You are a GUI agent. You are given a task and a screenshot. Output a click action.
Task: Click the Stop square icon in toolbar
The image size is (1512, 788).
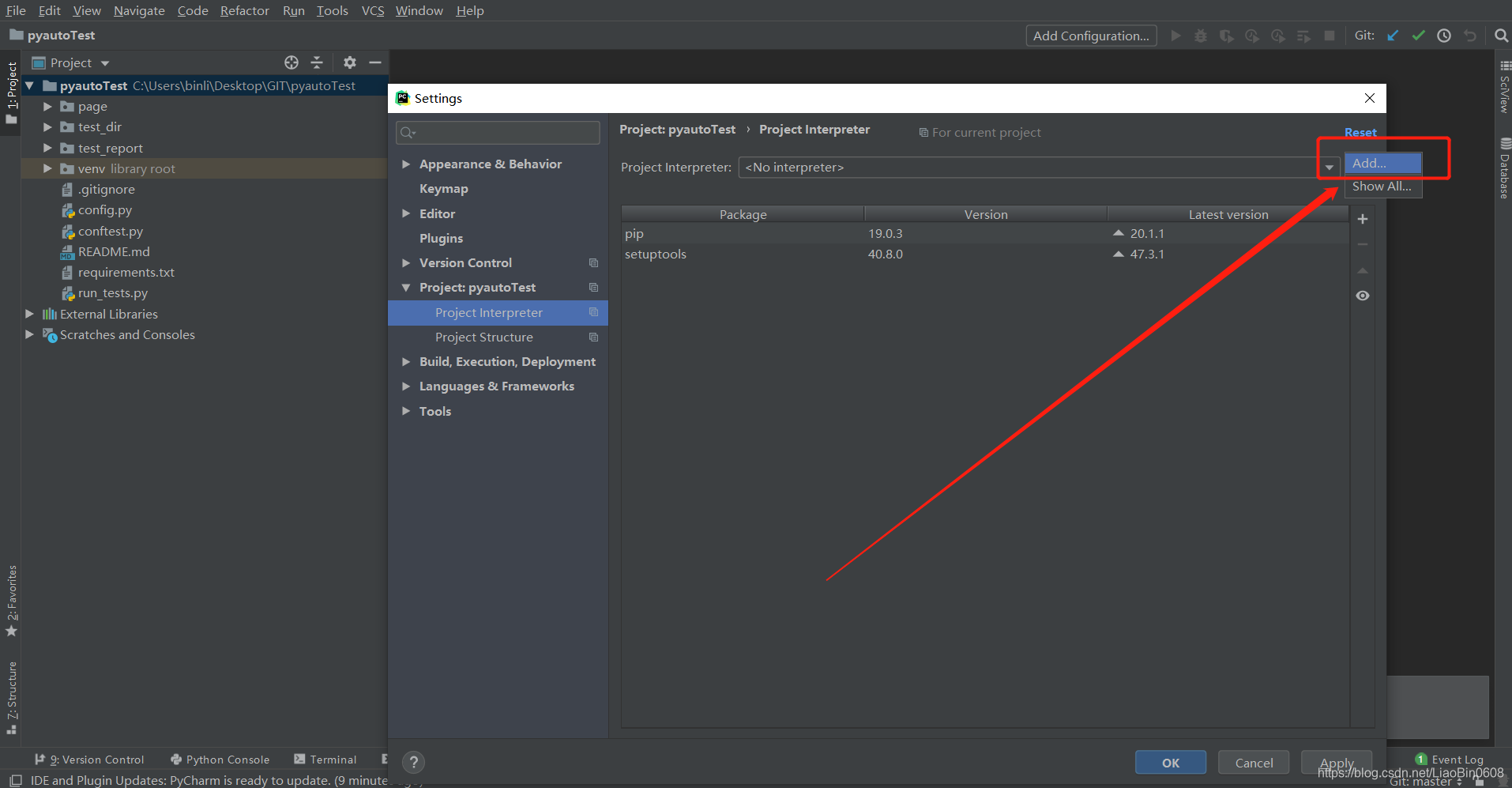[1330, 36]
